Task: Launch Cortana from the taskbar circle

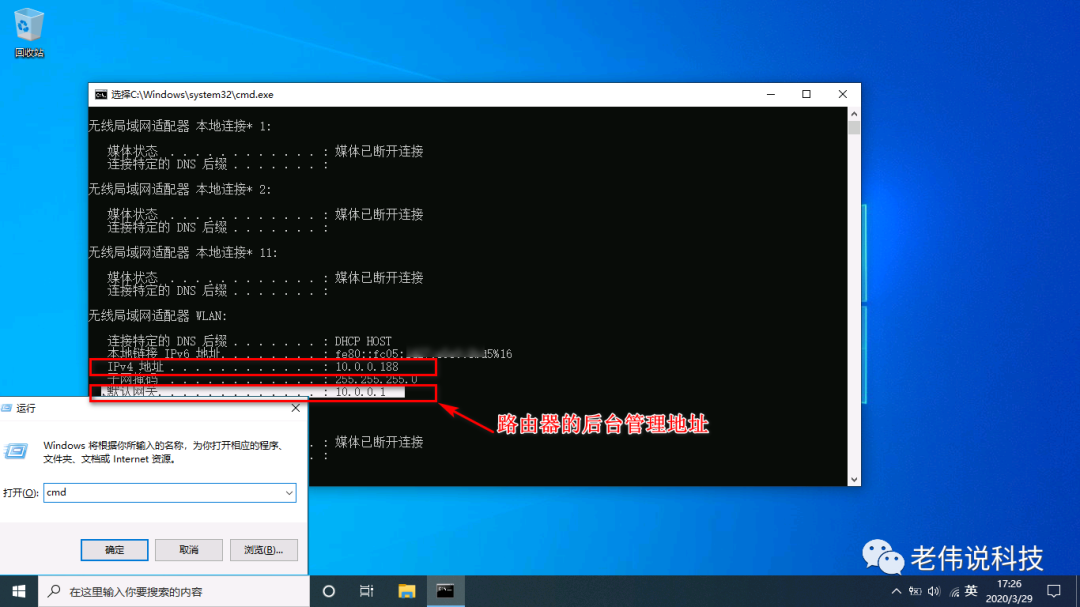Action: click(329, 591)
